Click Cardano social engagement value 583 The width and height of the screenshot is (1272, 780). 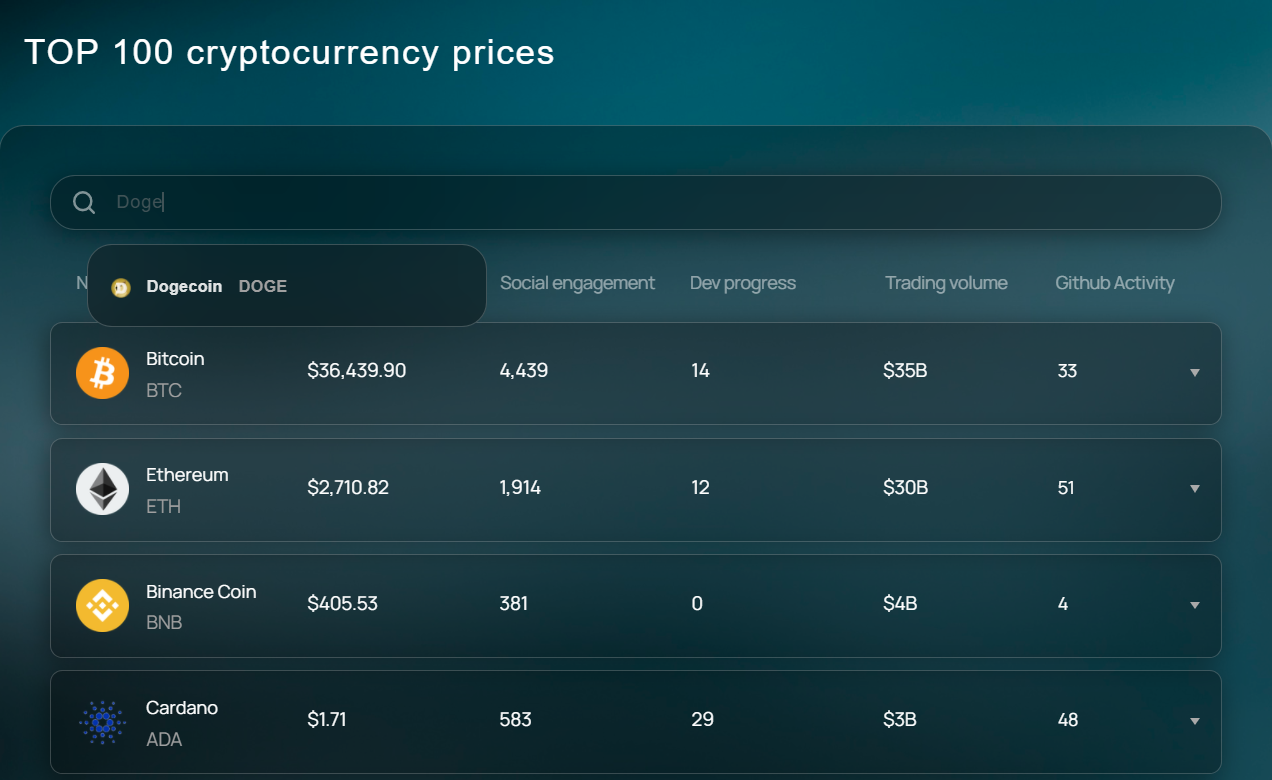tap(516, 720)
